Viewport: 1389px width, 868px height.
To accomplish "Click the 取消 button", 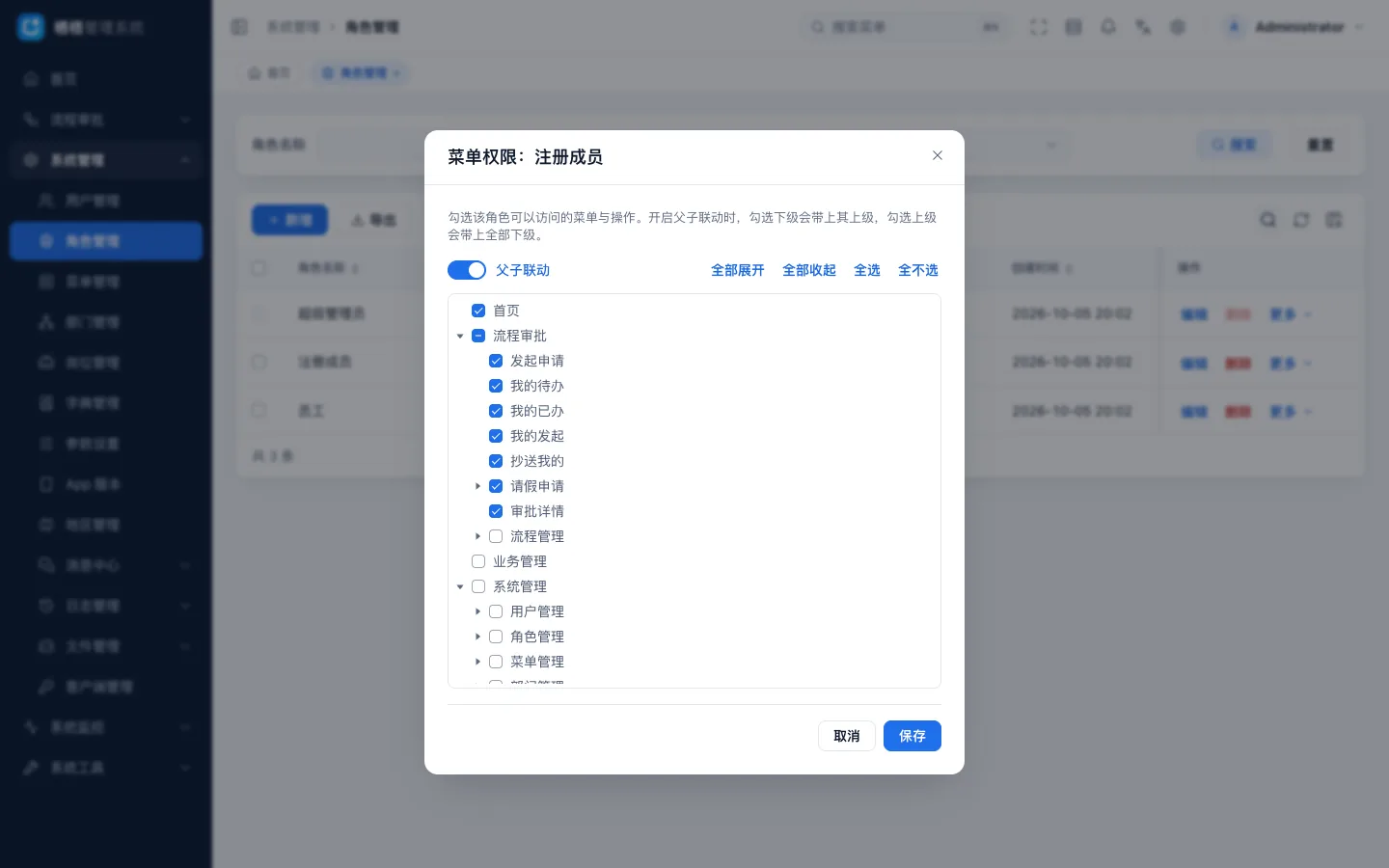I will [x=847, y=736].
